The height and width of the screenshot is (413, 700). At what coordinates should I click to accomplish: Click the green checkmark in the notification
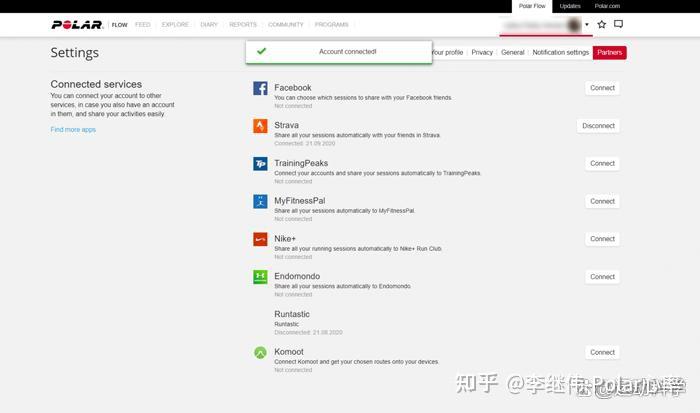coord(262,51)
